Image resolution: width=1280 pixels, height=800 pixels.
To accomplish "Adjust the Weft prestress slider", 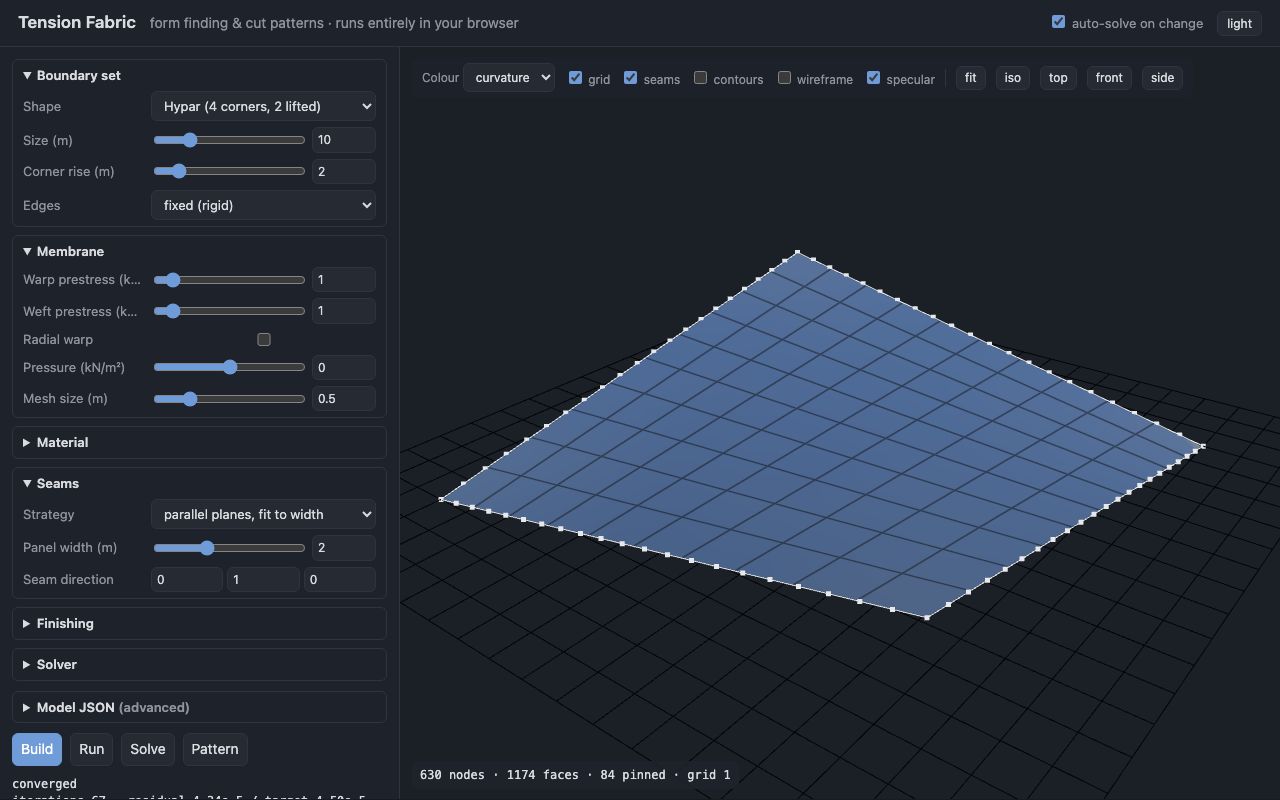I will tap(229, 311).
